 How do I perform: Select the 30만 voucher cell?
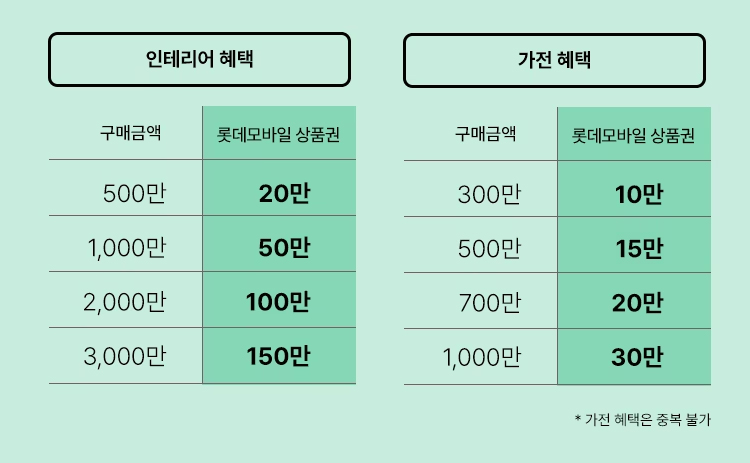(638, 357)
